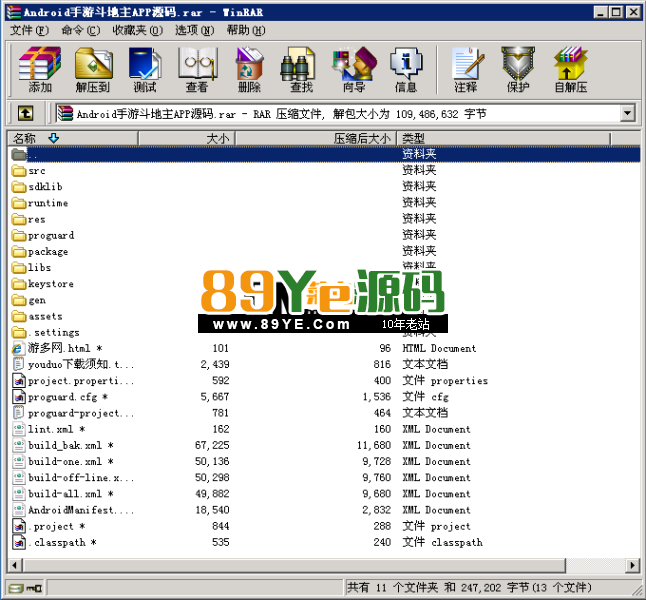Go up one level with the arrow button
The width and height of the screenshot is (646, 600).
click(26, 113)
